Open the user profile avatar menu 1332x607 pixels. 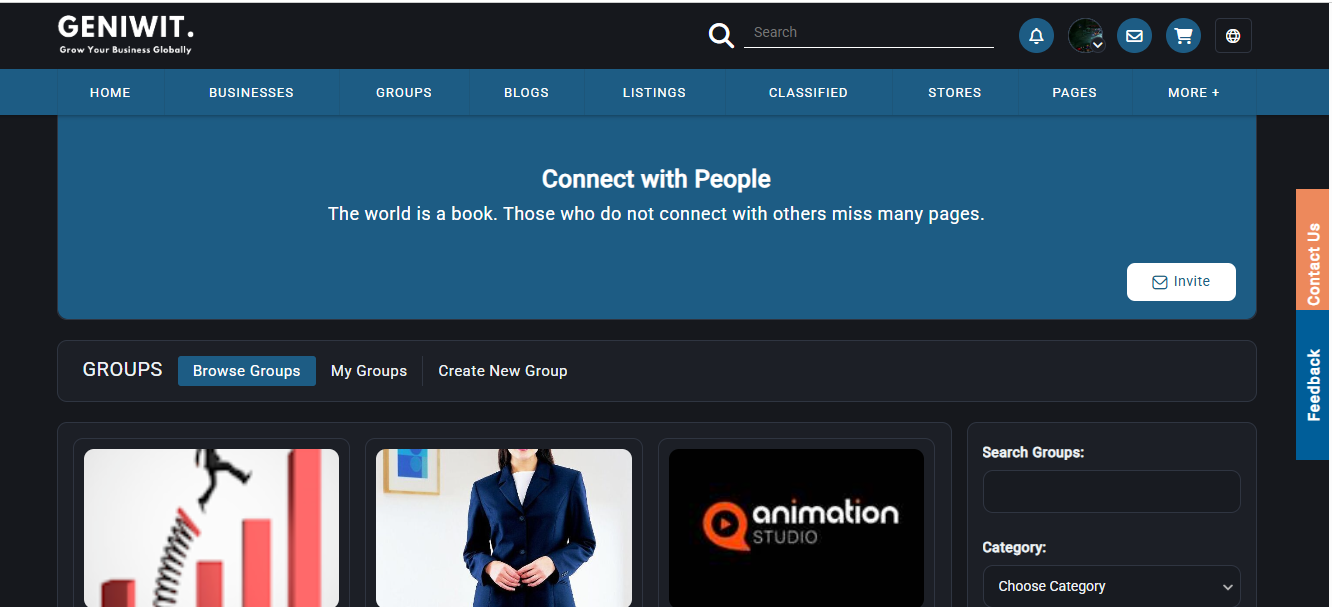(1086, 36)
